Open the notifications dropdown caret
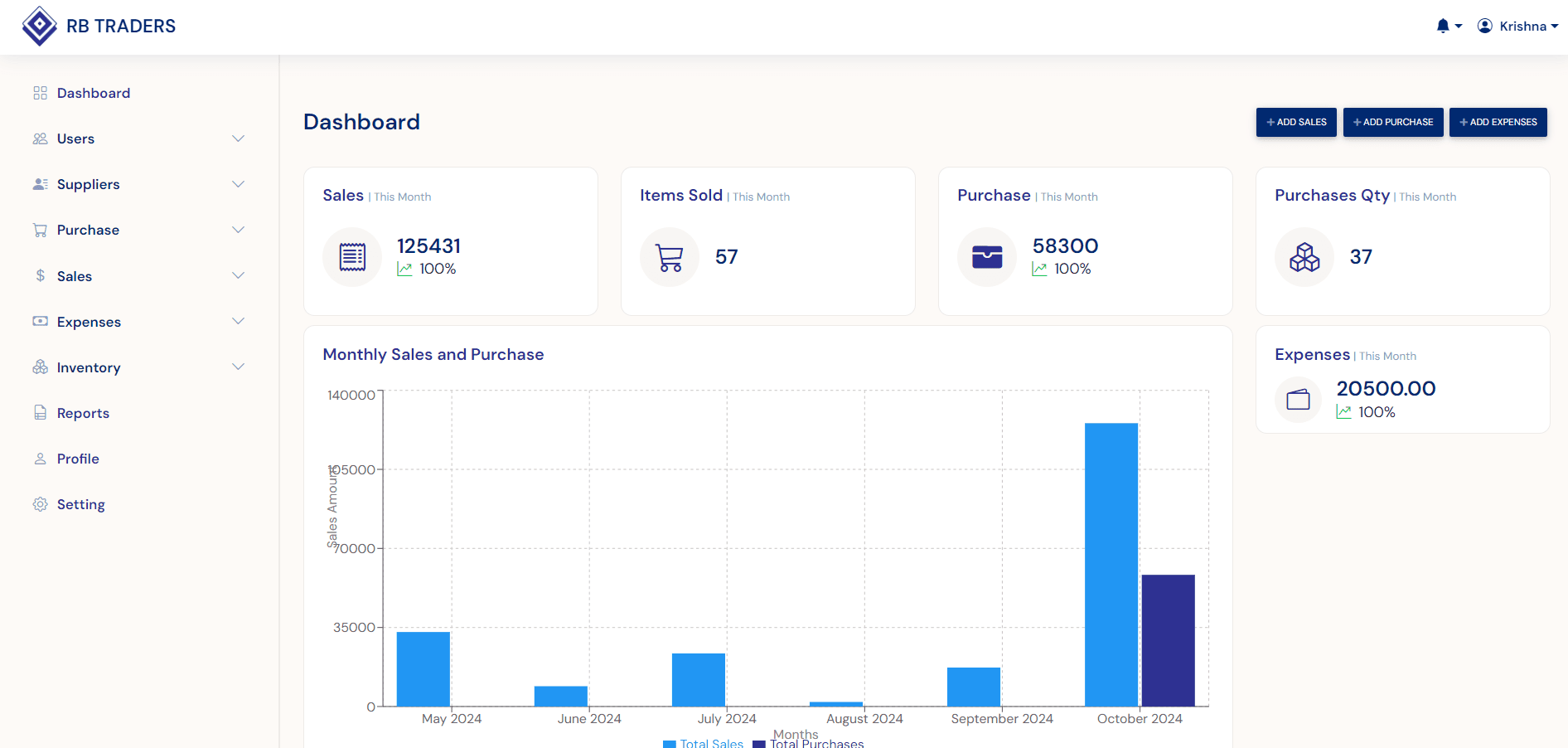Image resolution: width=1568 pixels, height=748 pixels. click(1459, 27)
